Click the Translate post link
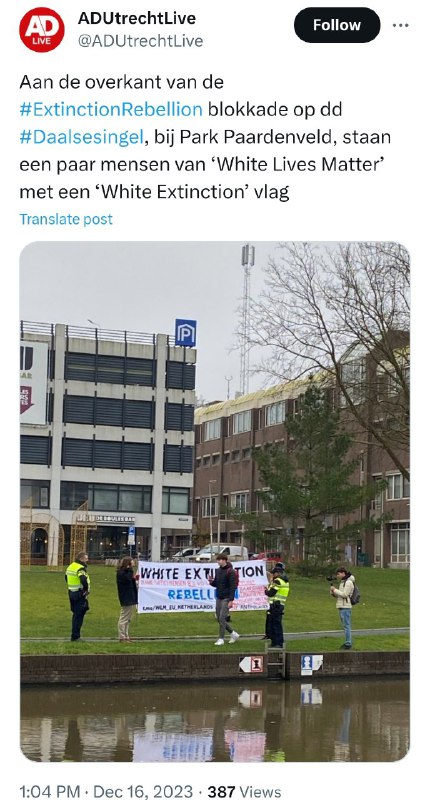 pos(66,219)
